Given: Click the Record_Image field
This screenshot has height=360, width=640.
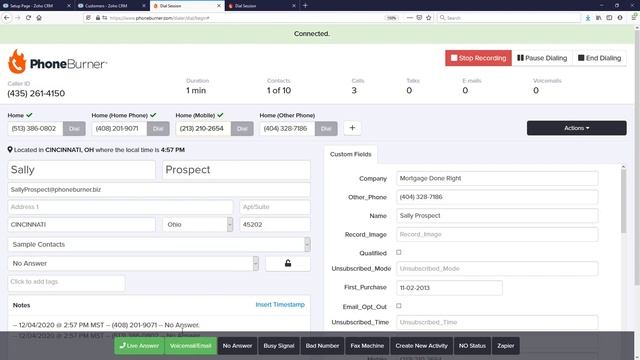Looking at the screenshot, I should tap(497, 235).
